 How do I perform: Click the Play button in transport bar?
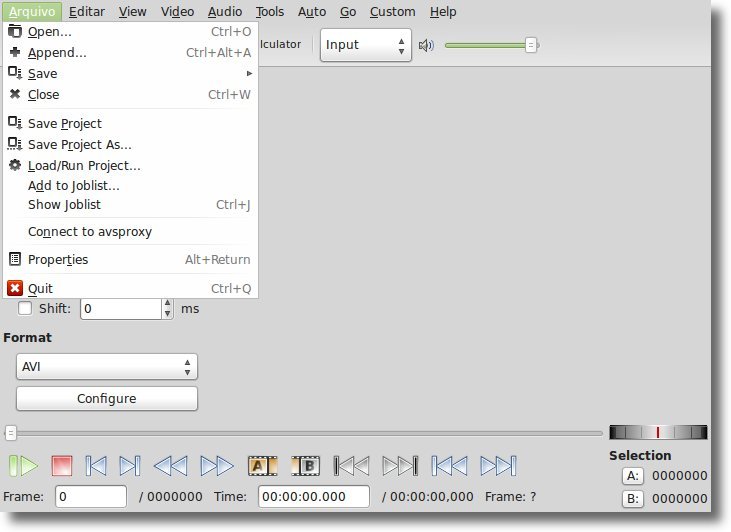pyautogui.click(x=23, y=466)
